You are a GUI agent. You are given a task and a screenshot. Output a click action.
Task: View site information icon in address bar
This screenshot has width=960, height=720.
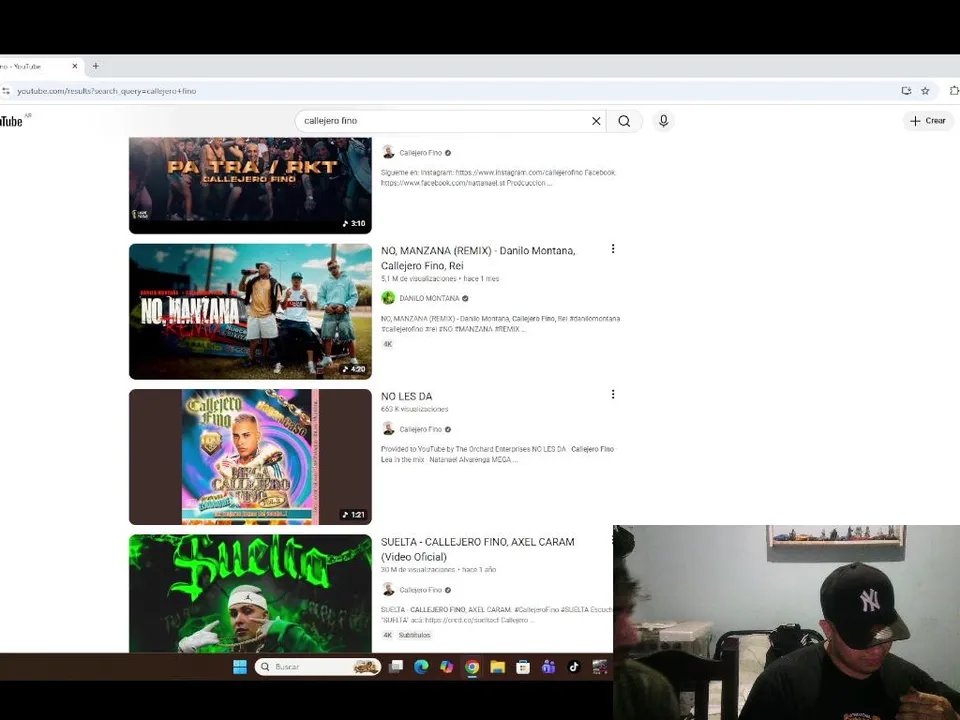[x=6, y=91]
